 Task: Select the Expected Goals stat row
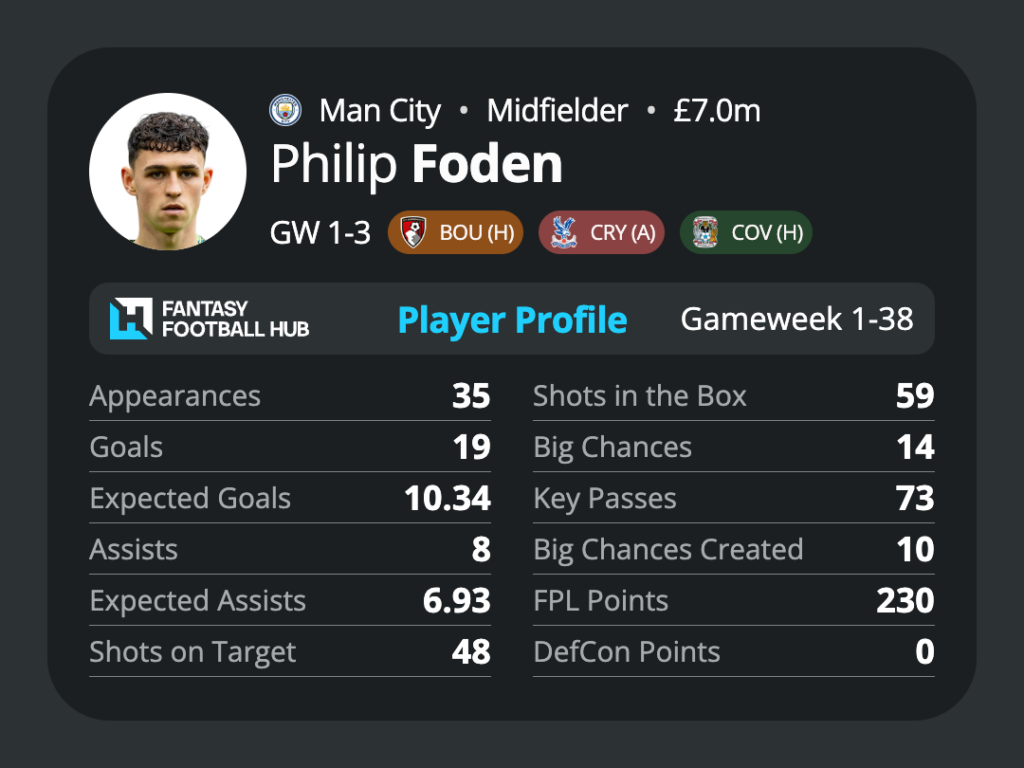pos(290,498)
